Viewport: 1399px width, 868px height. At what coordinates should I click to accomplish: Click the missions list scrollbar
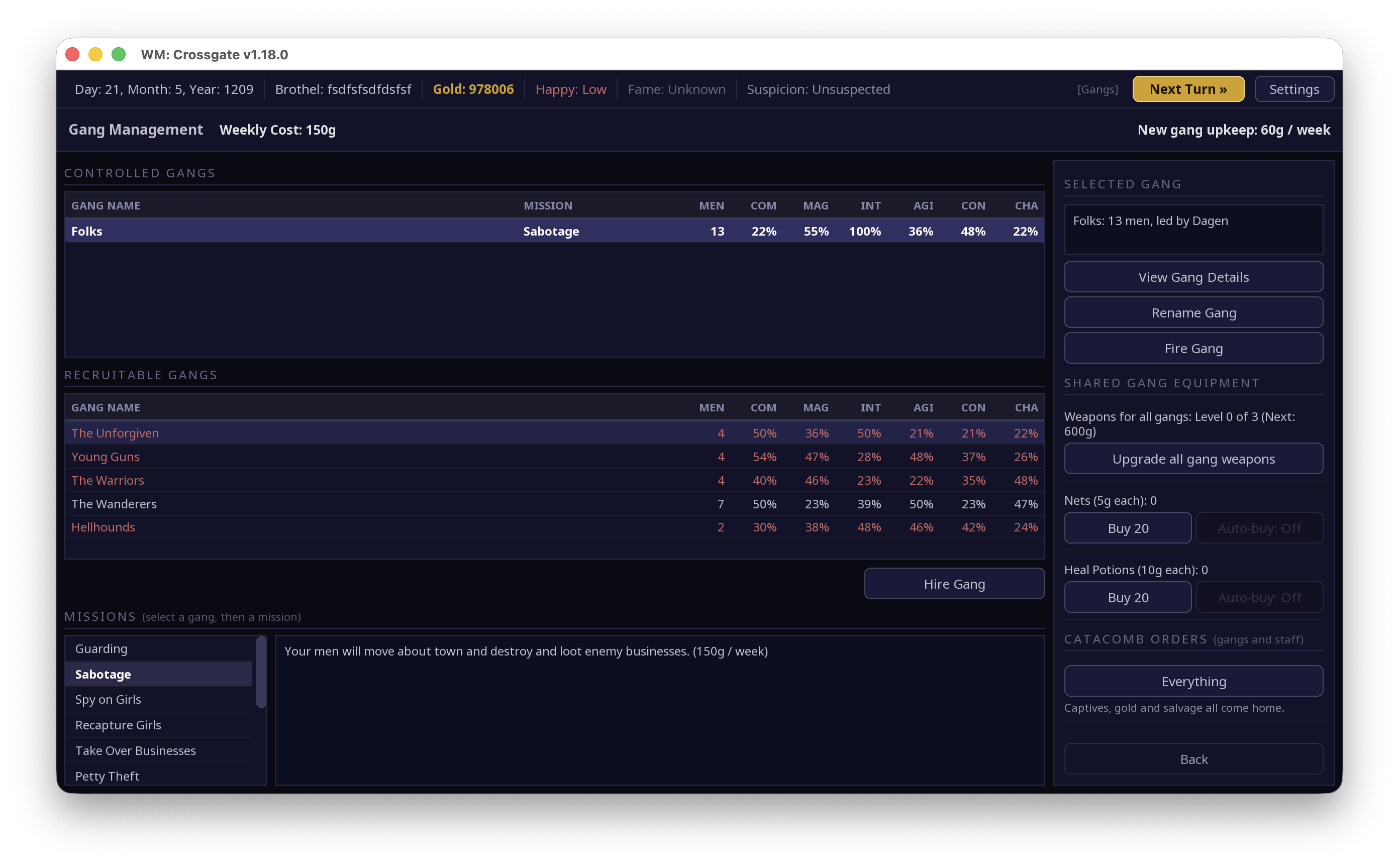[261, 672]
